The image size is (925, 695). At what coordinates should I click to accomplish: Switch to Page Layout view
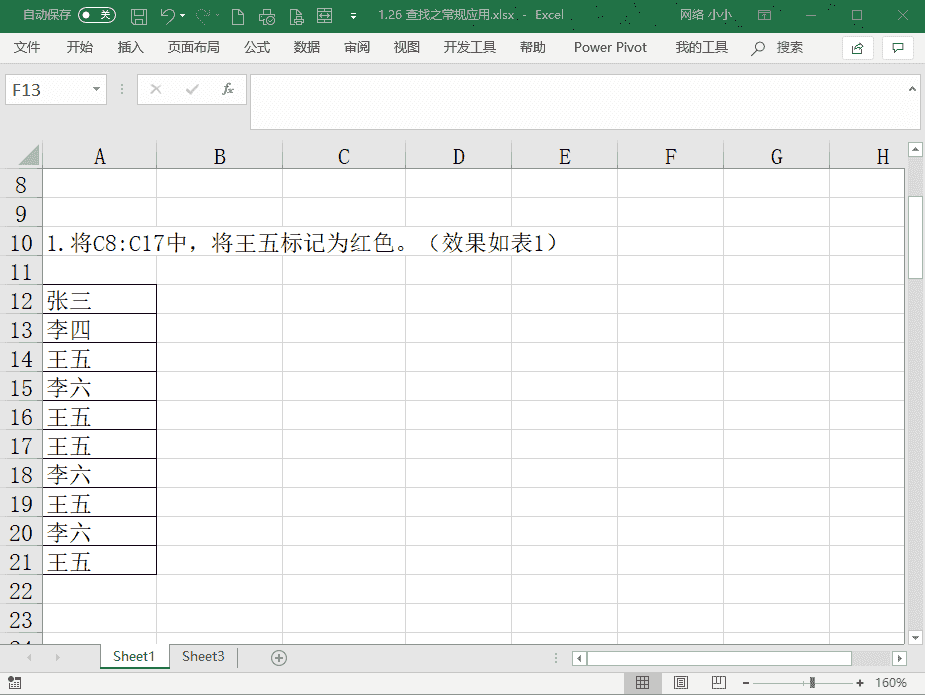click(x=680, y=683)
